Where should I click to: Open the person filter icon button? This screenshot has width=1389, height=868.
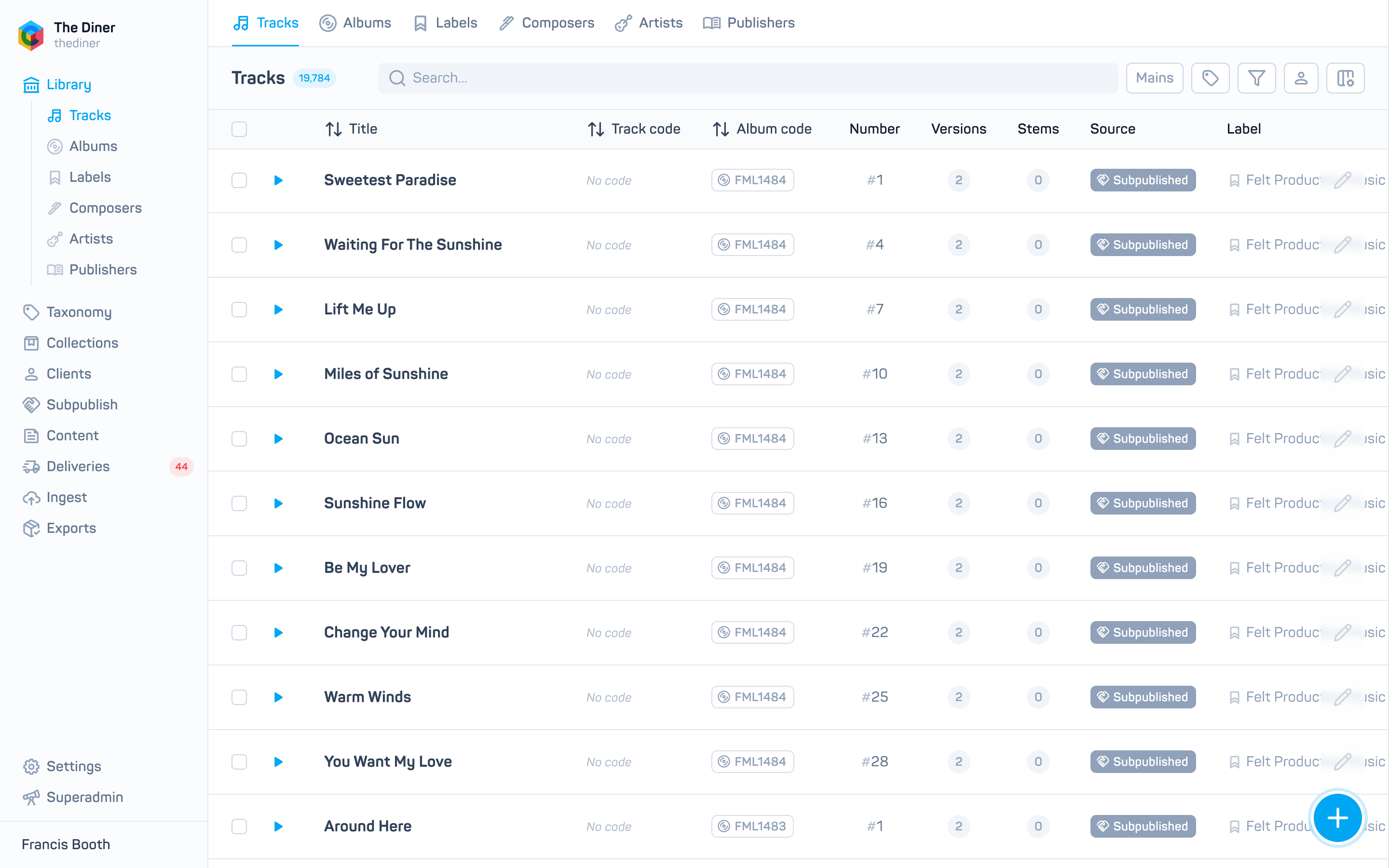click(1301, 78)
